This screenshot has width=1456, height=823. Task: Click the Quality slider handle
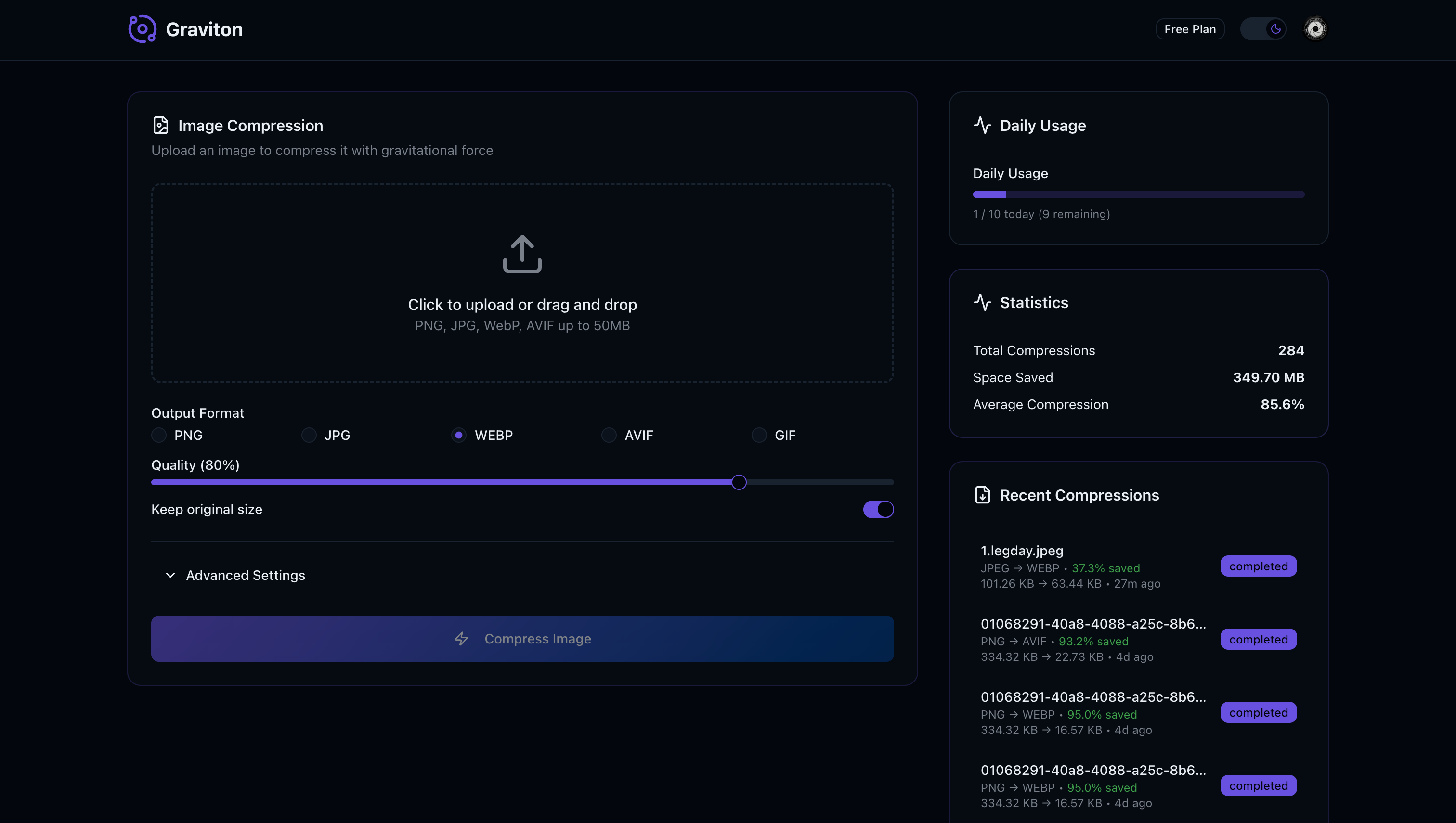739,482
